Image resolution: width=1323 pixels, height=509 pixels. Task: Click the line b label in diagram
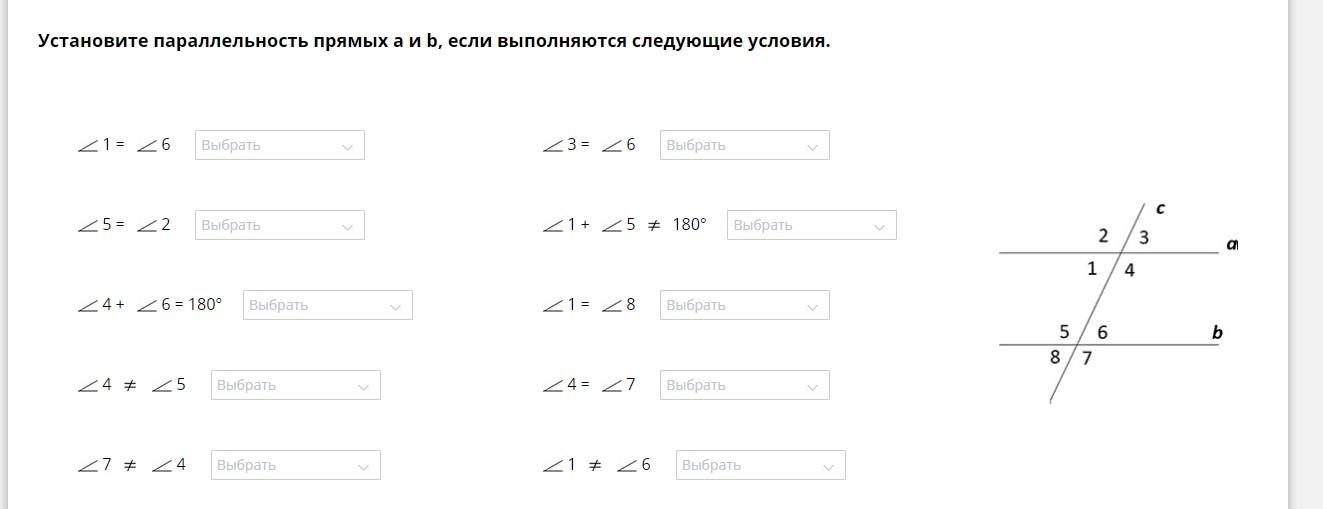click(1217, 333)
